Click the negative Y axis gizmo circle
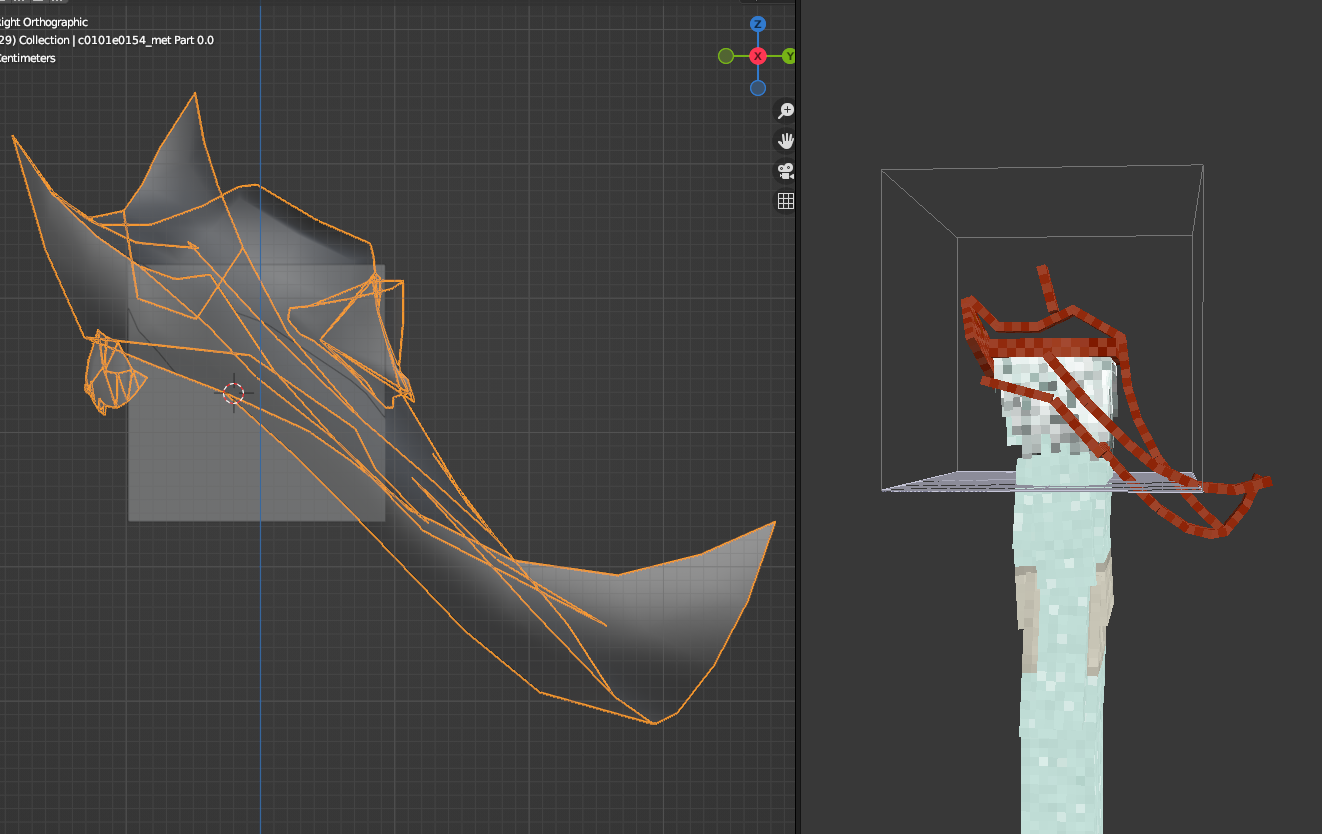Screen dimensions: 1322x834 click(726, 56)
